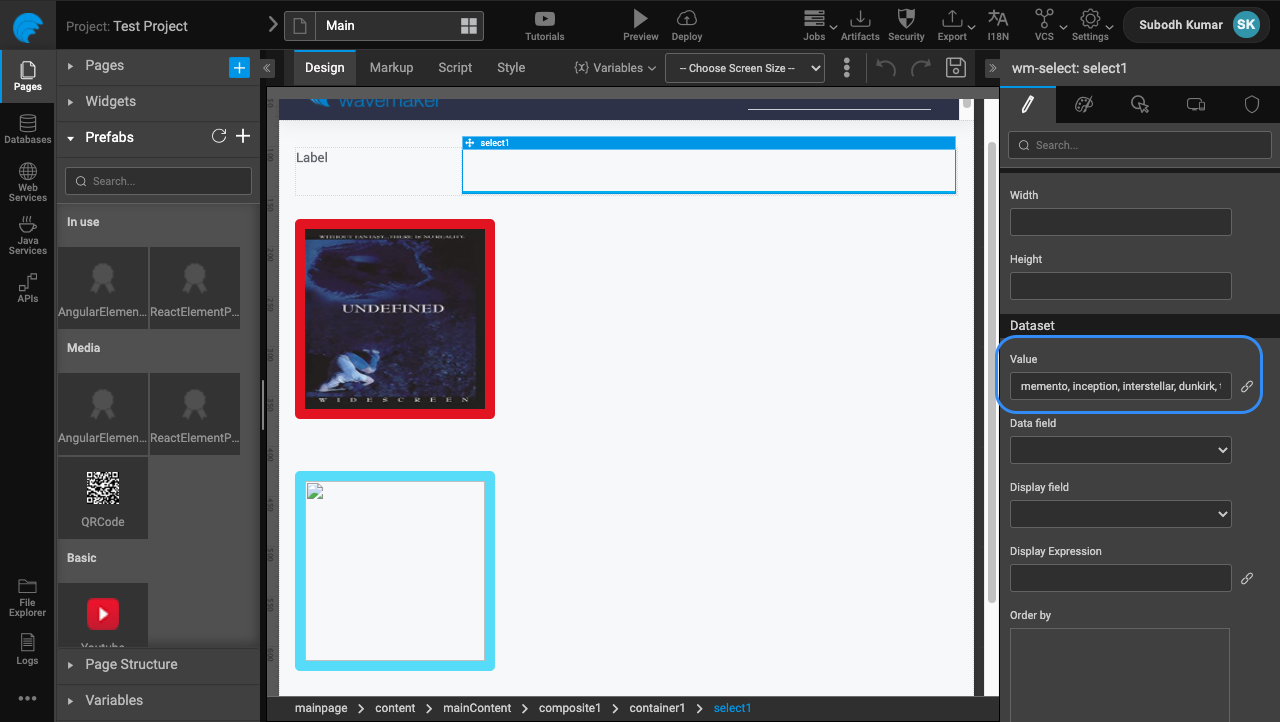Expand the Page Structure section

(131, 664)
